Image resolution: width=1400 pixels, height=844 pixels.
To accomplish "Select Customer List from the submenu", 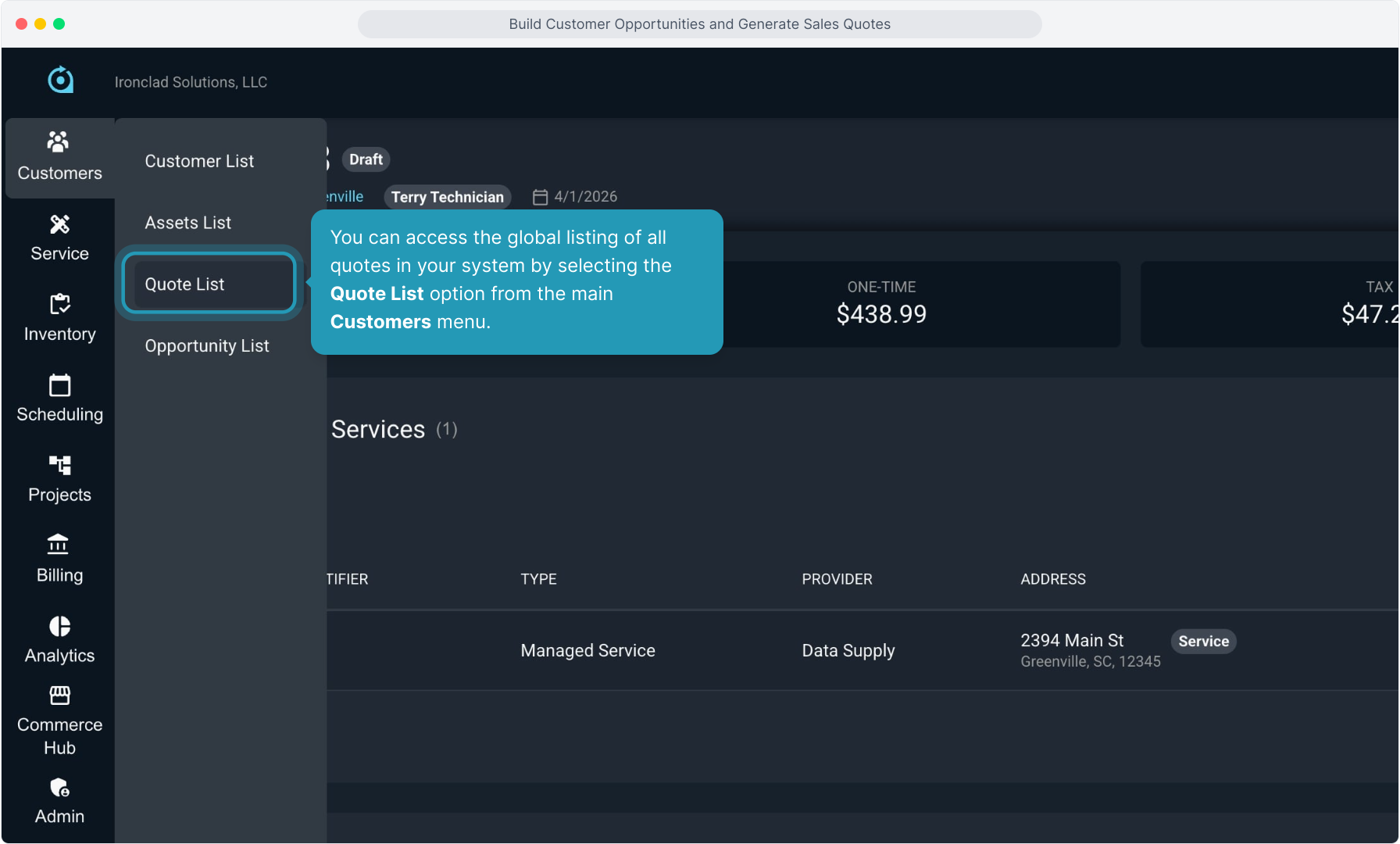I will tap(199, 161).
